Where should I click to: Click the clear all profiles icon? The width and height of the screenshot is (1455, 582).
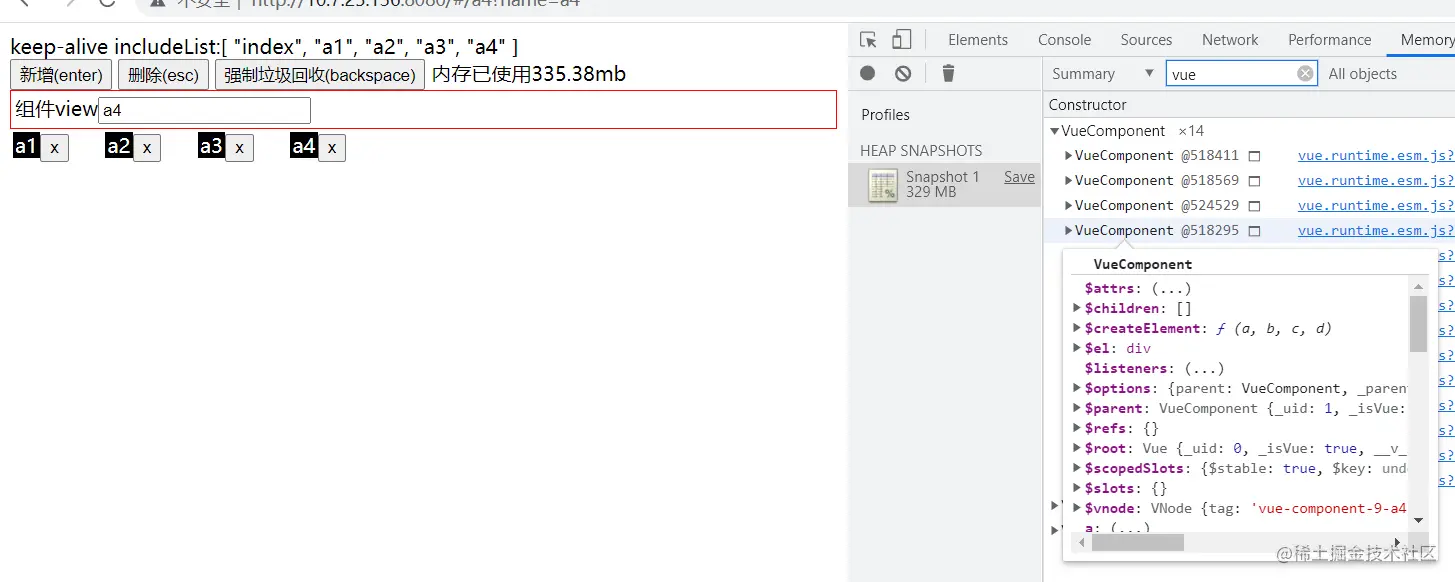(903, 73)
